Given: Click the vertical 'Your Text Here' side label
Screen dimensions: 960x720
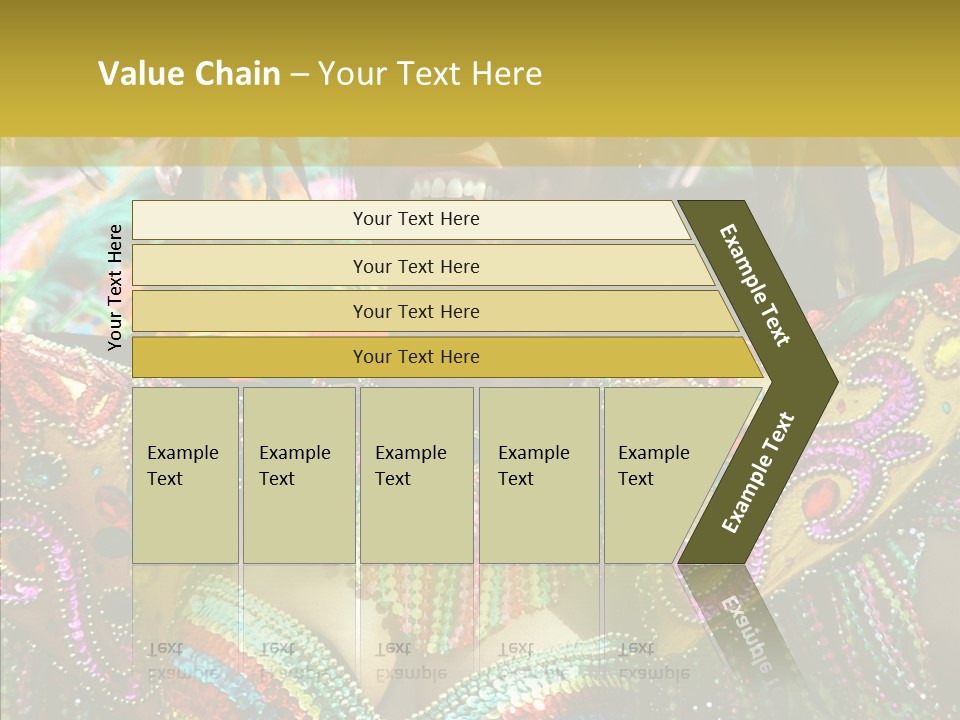Looking at the screenshot, I should click(115, 287).
